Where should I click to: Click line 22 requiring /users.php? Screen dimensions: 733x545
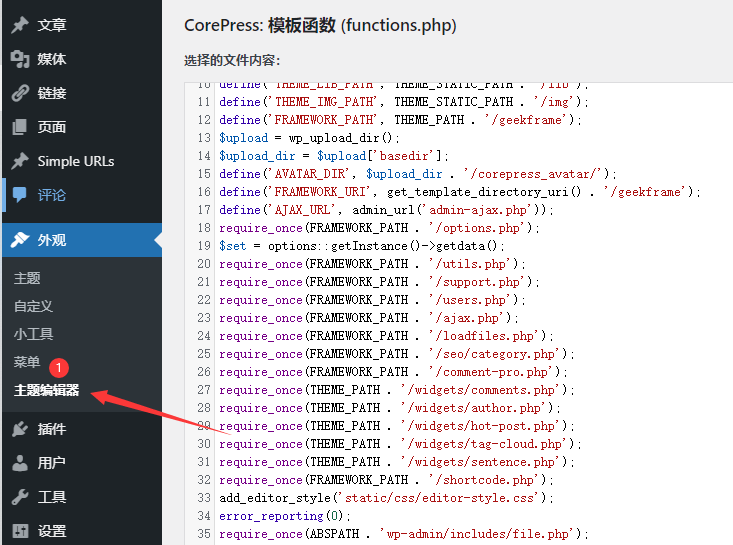click(372, 300)
